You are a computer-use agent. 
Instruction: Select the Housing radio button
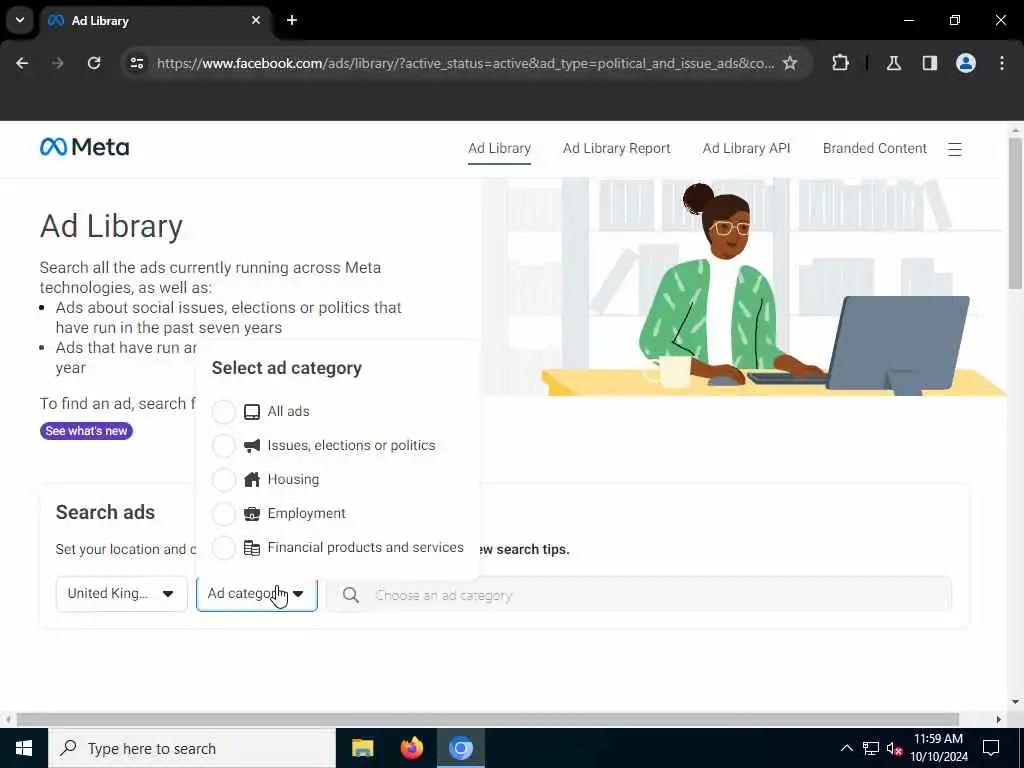click(x=223, y=479)
